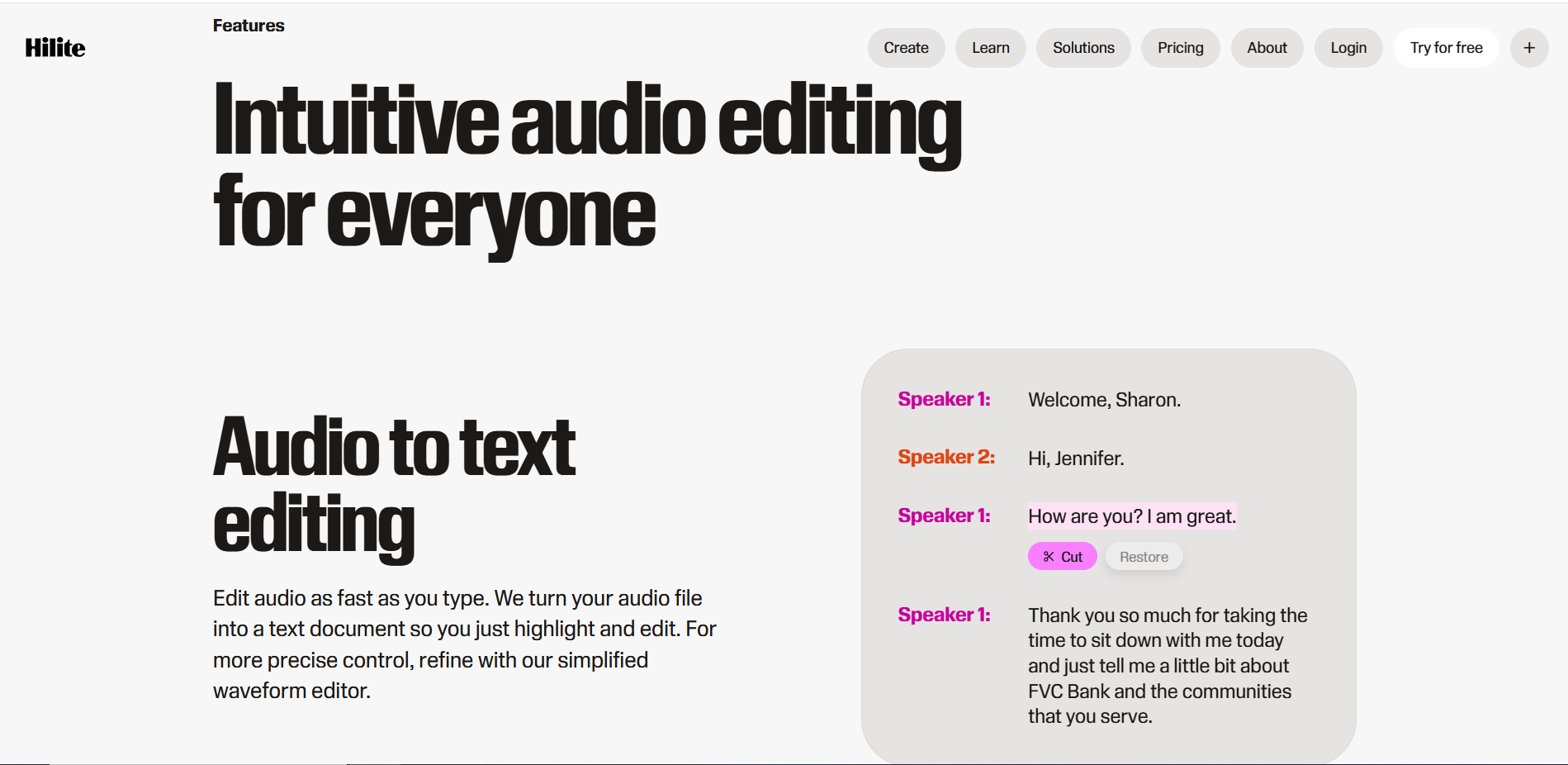The width and height of the screenshot is (1568, 765).
Task: Click first pink Speaker 1 label
Action: point(944,399)
